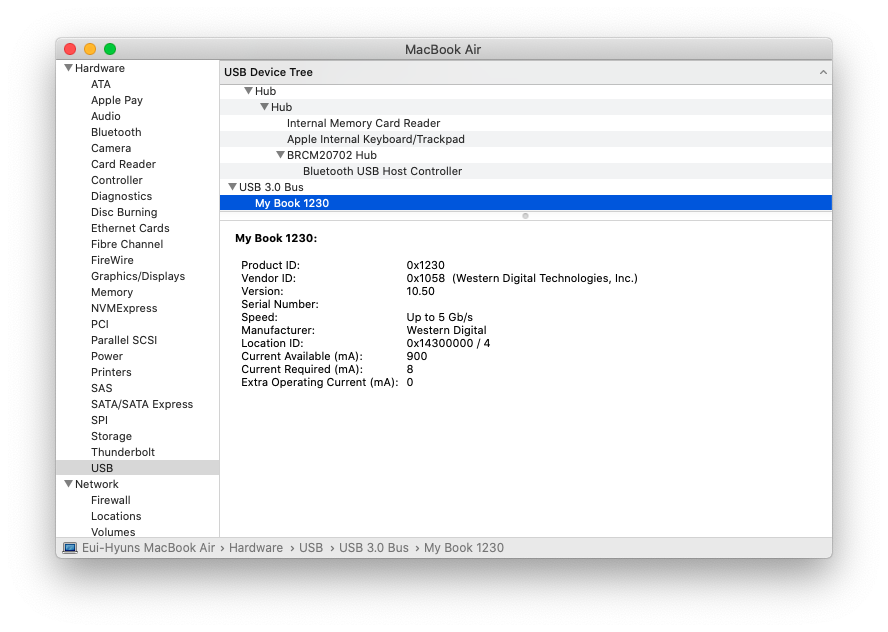Open Parallel SCSI section
The height and width of the screenshot is (632, 888).
pos(124,340)
